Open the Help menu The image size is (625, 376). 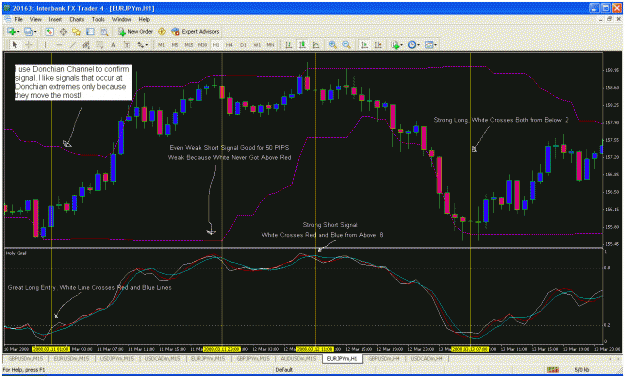pyautogui.click(x=144, y=19)
